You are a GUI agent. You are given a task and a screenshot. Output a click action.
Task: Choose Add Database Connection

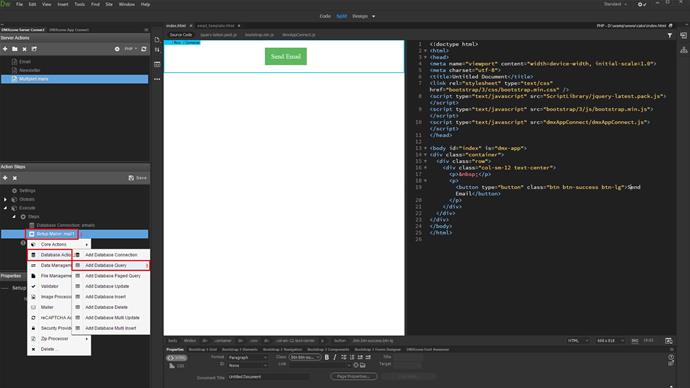[111, 255]
